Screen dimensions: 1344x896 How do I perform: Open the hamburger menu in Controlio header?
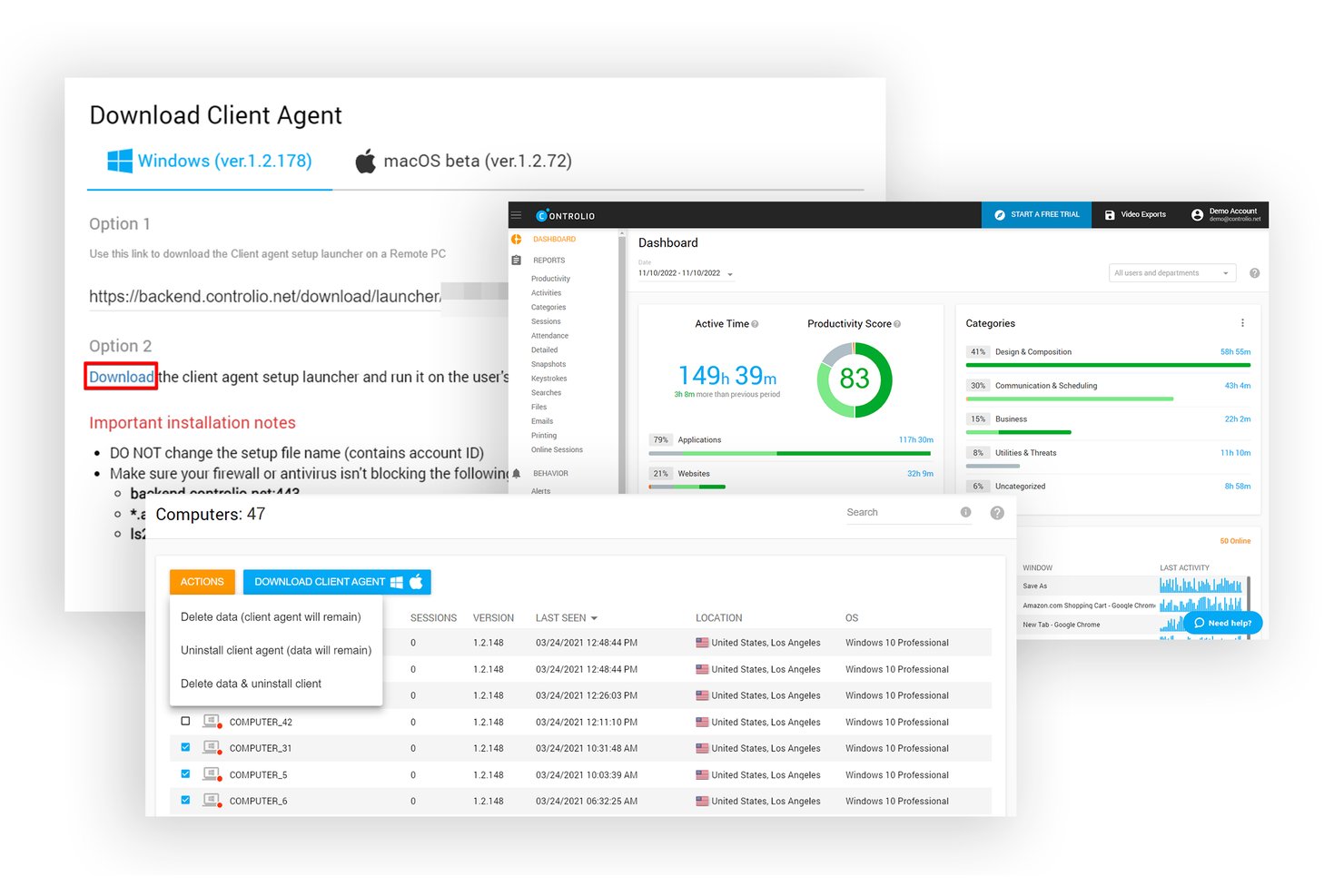click(x=516, y=215)
